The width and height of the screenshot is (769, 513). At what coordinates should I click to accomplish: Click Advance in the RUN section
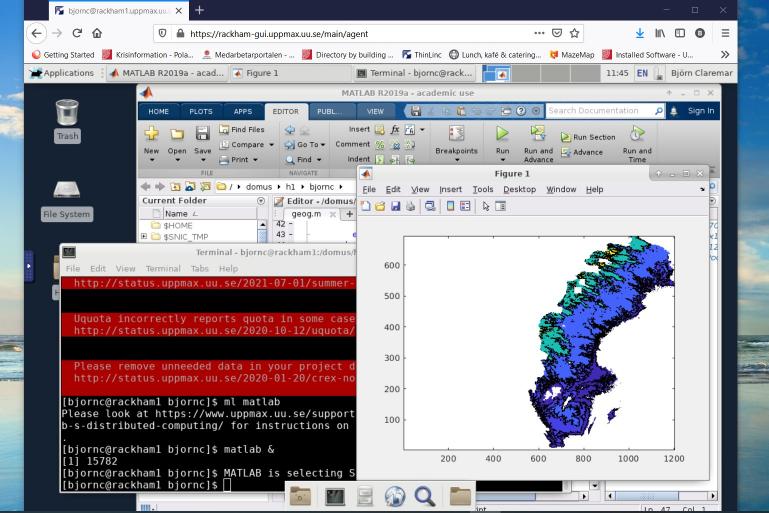[x=582, y=153]
